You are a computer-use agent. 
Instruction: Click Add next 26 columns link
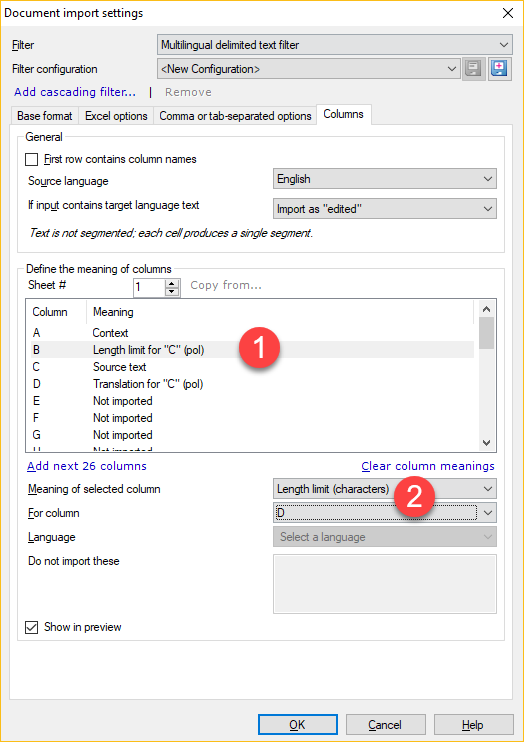[x=87, y=466]
